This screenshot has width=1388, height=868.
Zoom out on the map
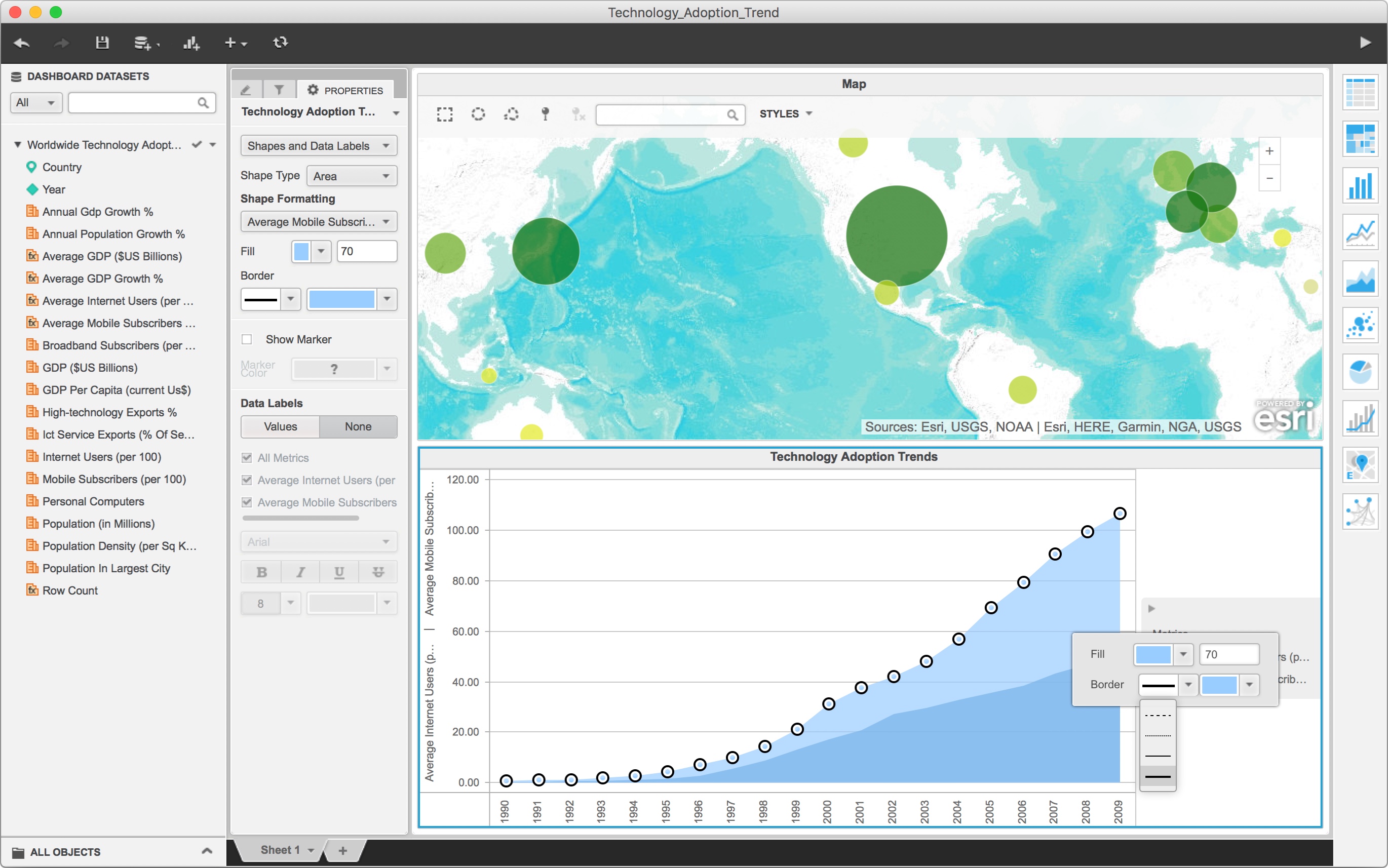coord(1269,178)
